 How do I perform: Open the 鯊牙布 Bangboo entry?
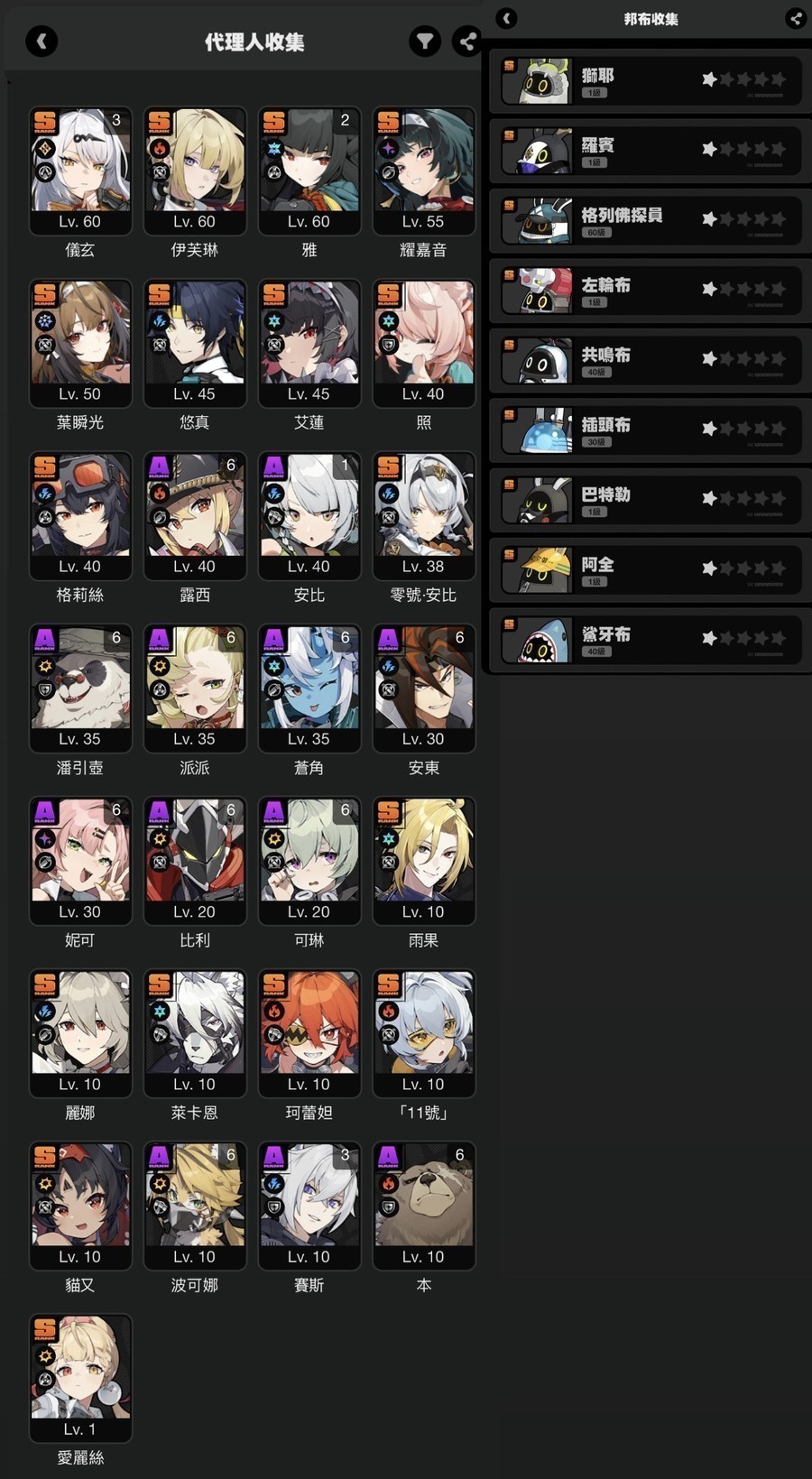(646, 640)
